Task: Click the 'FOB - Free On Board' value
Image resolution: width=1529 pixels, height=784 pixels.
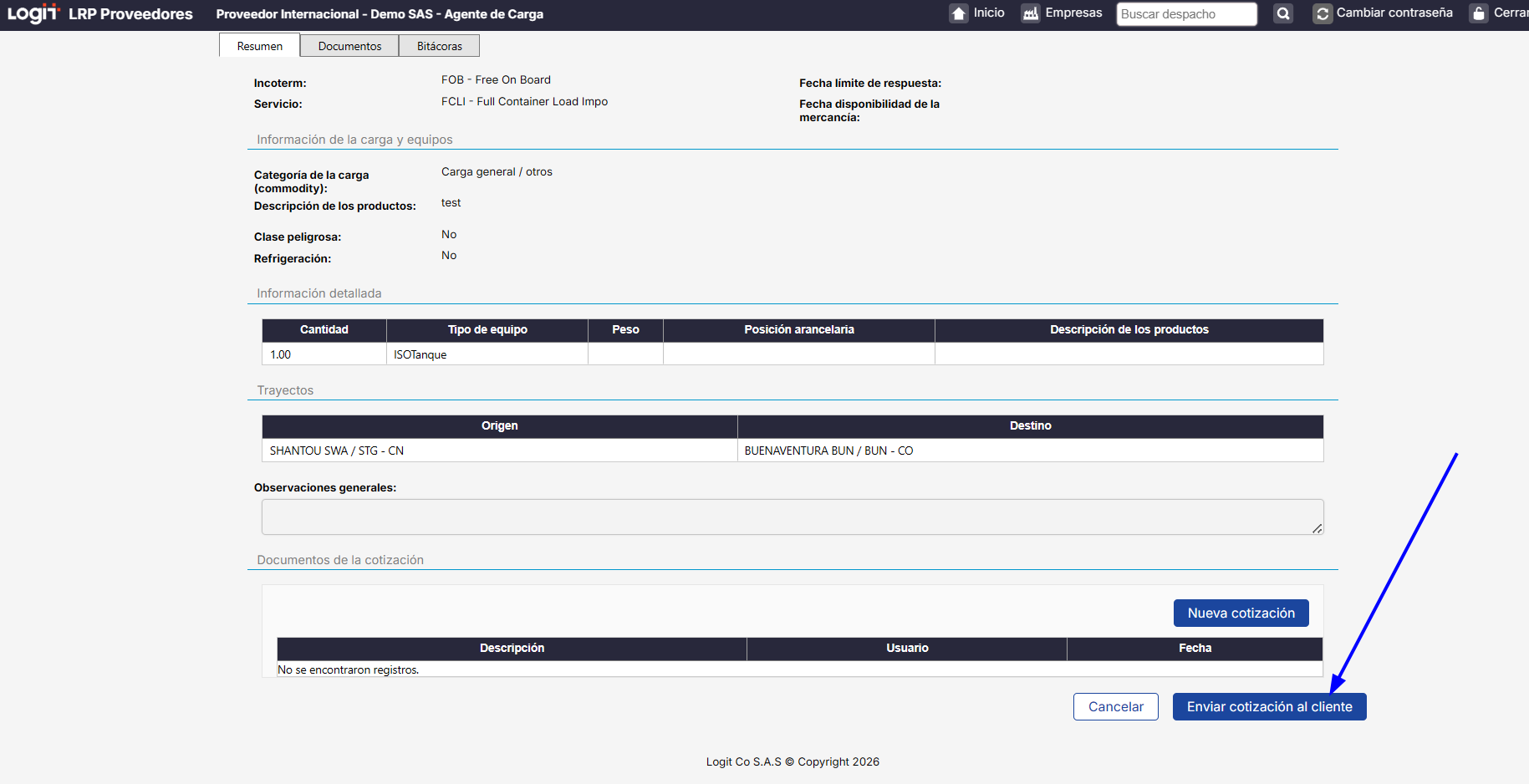Action: 496,79
